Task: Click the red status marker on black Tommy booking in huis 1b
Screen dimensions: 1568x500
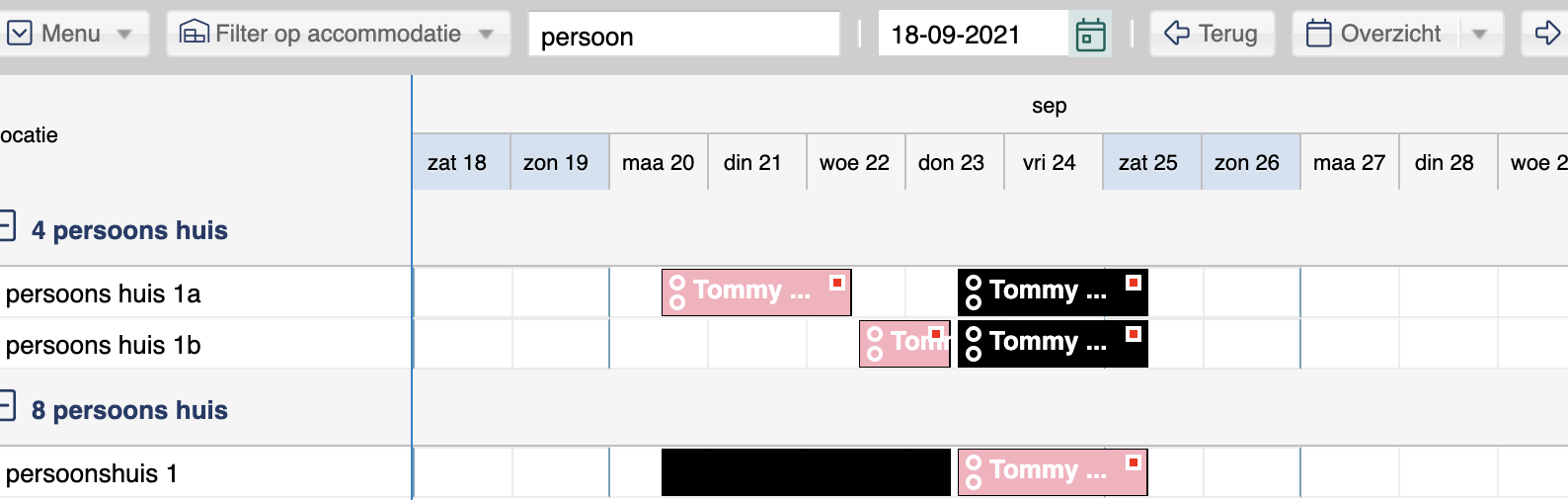Action: coord(1134,334)
